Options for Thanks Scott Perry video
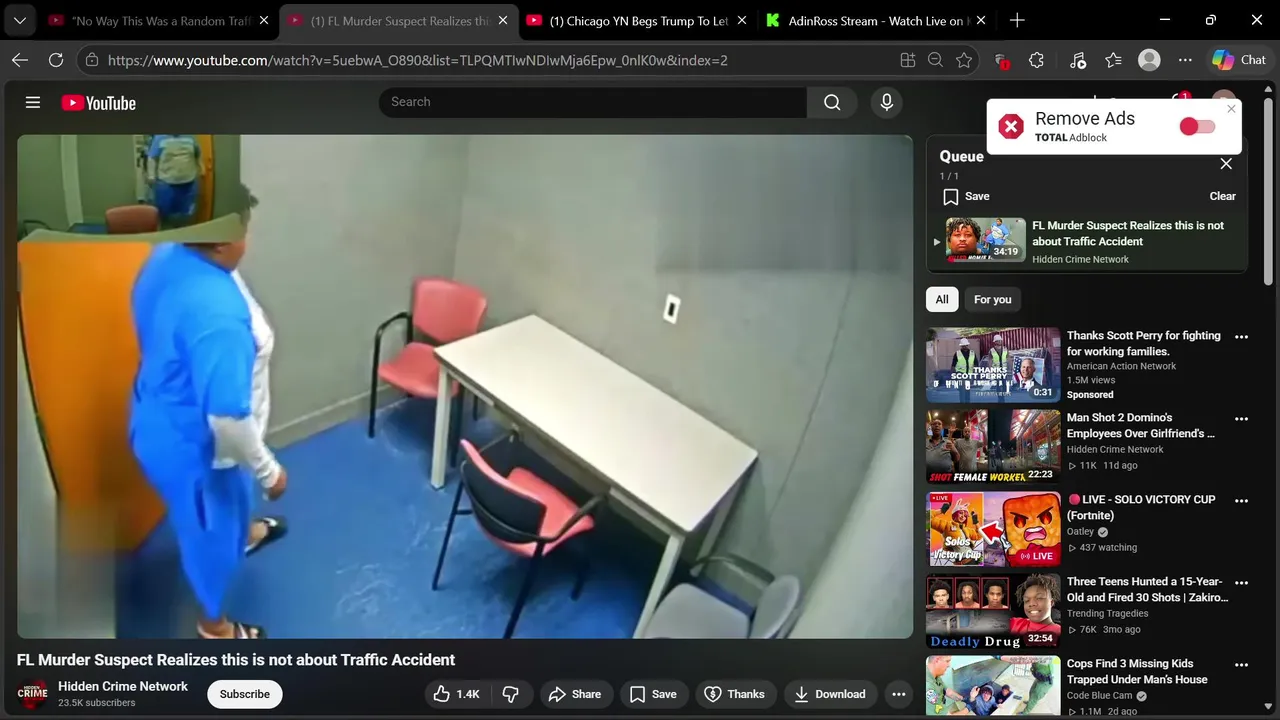The width and height of the screenshot is (1280, 720). click(x=1241, y=337)
